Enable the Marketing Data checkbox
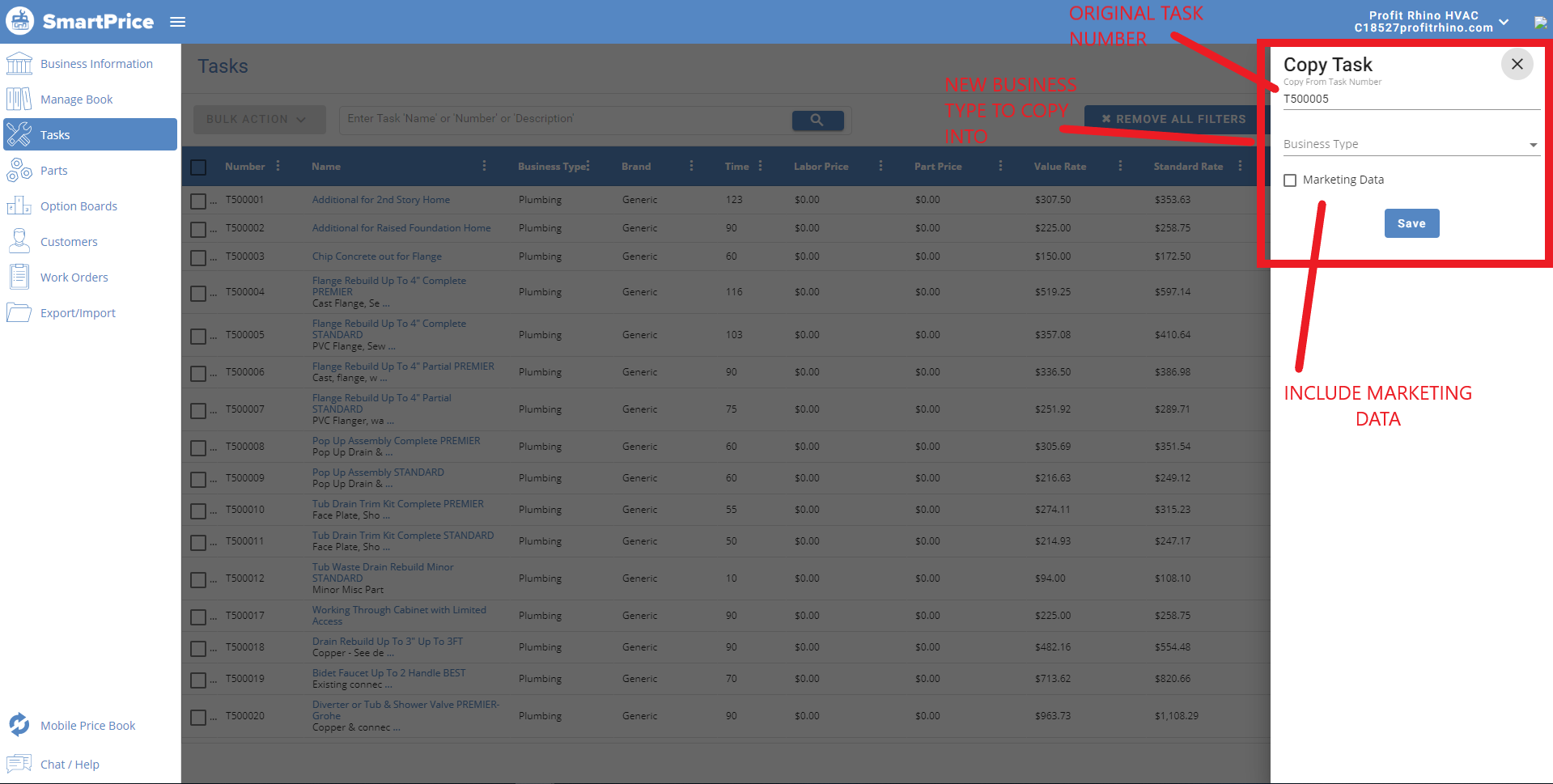This screenshot has width=1553, height=784. [1290, 180]
